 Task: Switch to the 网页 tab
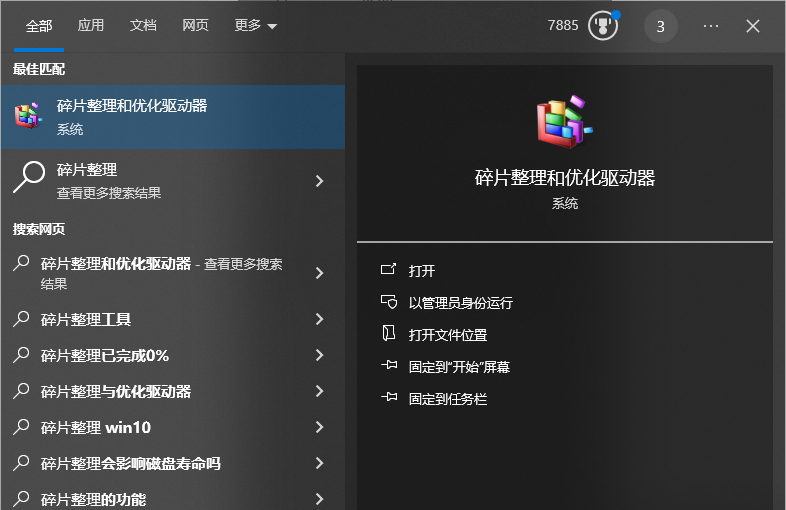coord(195,25)
